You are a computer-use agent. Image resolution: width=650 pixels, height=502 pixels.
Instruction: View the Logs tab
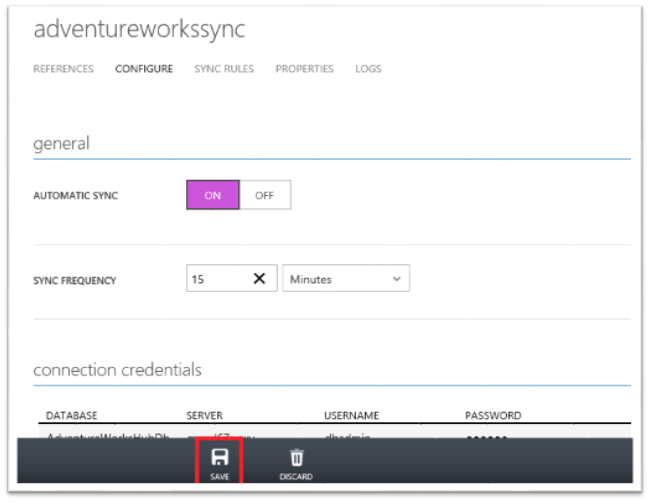pyautogui.click(x=368, y=69)
